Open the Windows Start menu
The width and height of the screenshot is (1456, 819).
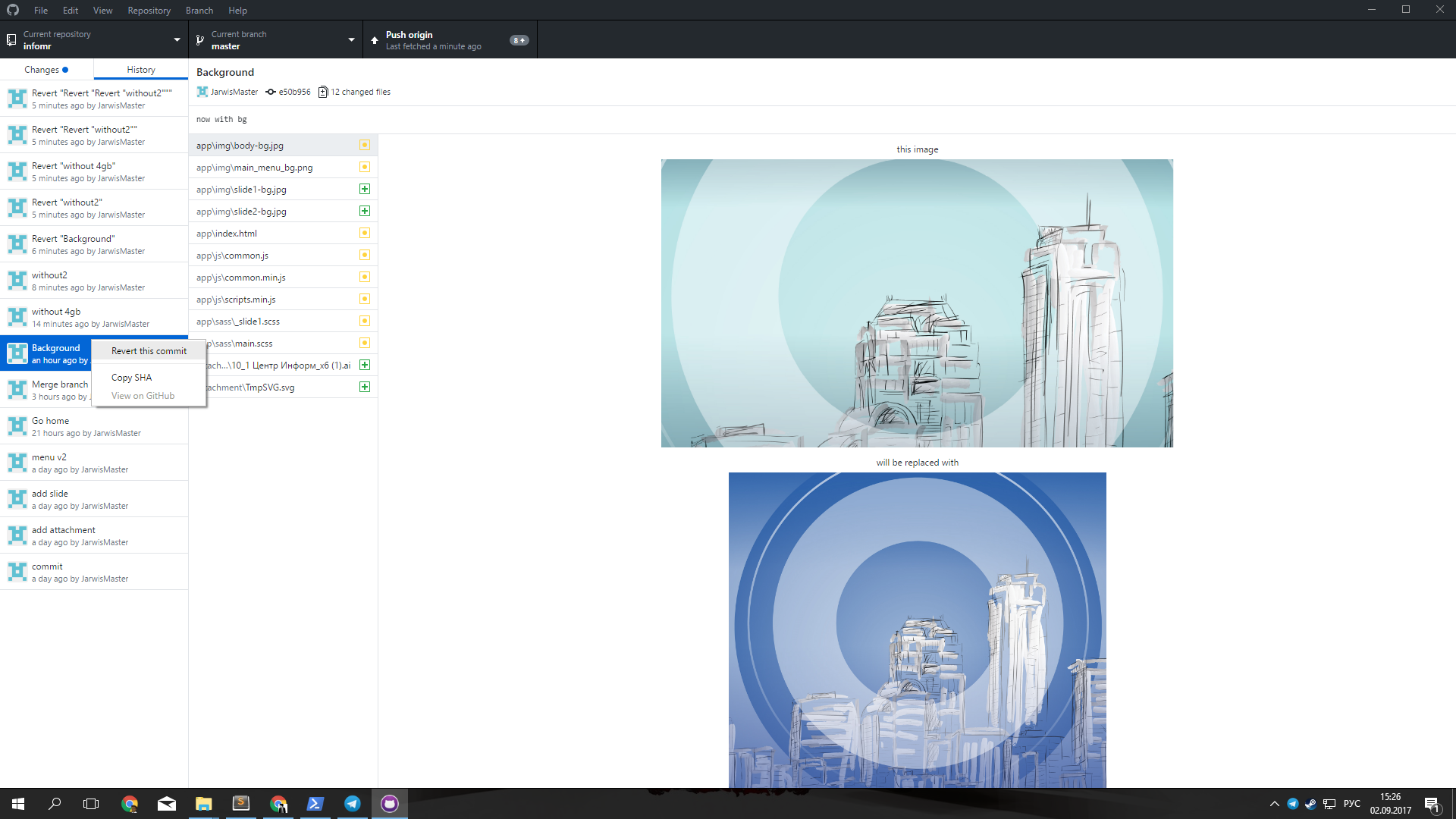tap(18, 804)
